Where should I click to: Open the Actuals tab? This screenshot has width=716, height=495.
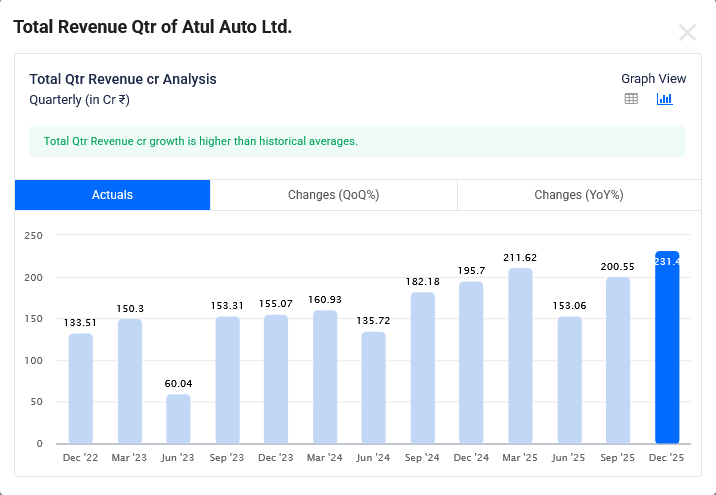(x=112, y=195)
